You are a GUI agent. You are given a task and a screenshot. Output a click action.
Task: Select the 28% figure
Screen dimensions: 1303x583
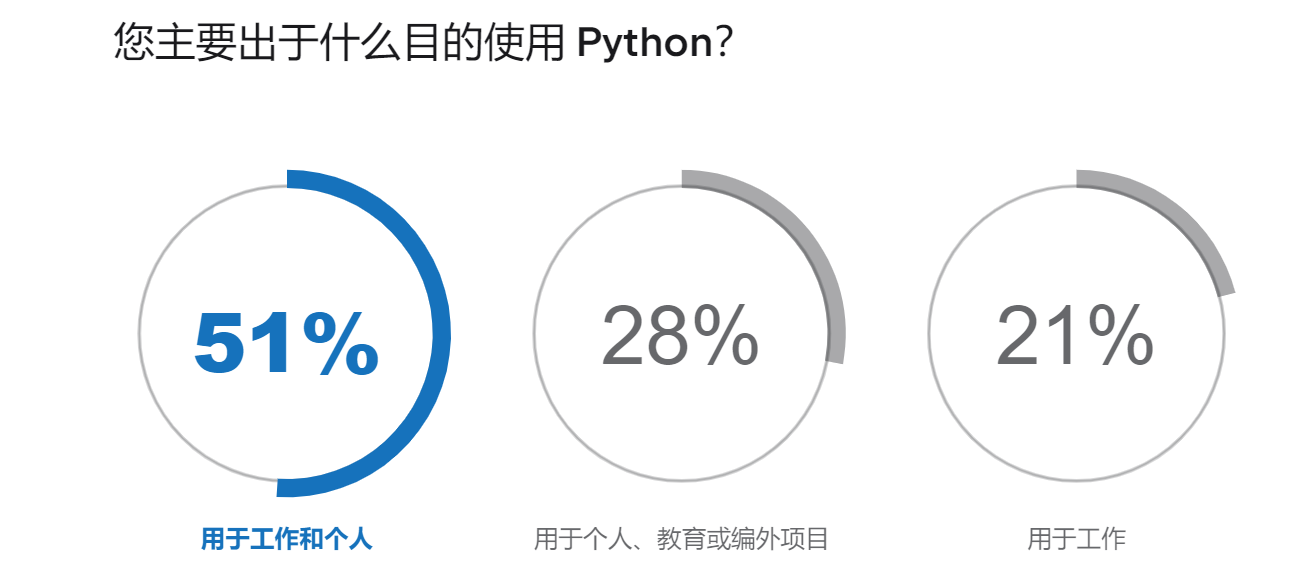pos(680,336)
